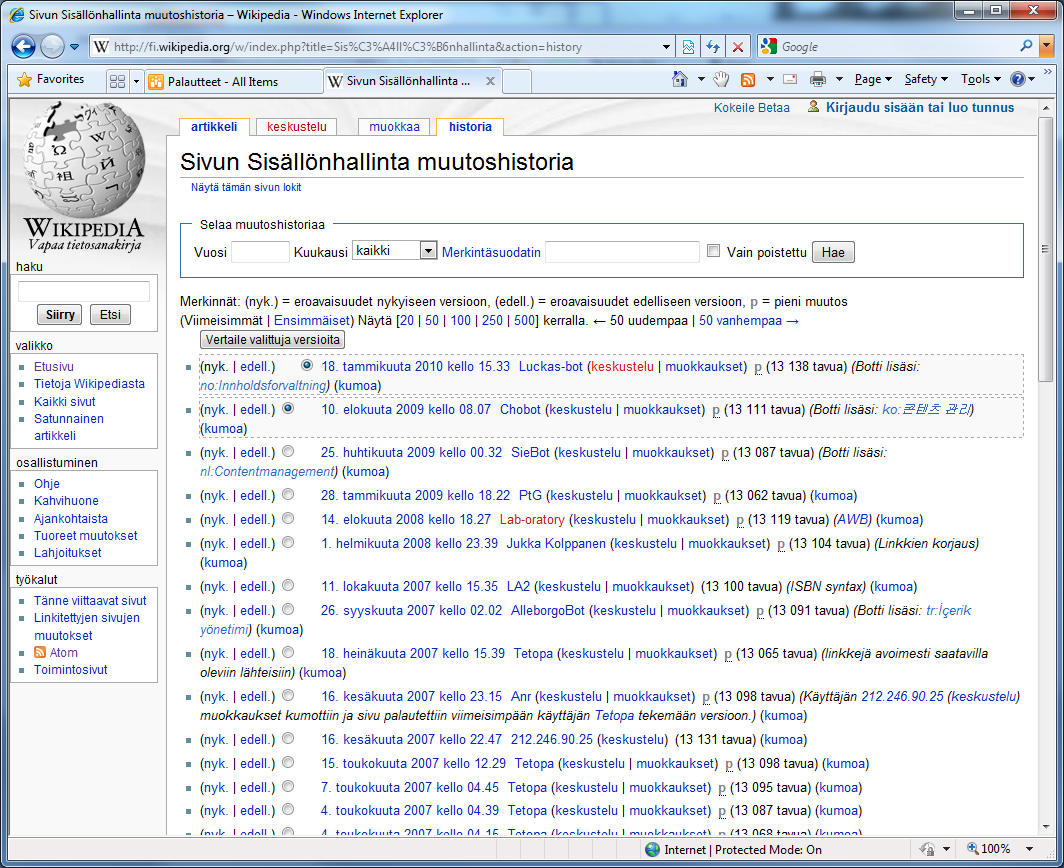Select radio for 14. elokuuta 2008 revision
1064x868 pixels.
[x=288, y=518]
